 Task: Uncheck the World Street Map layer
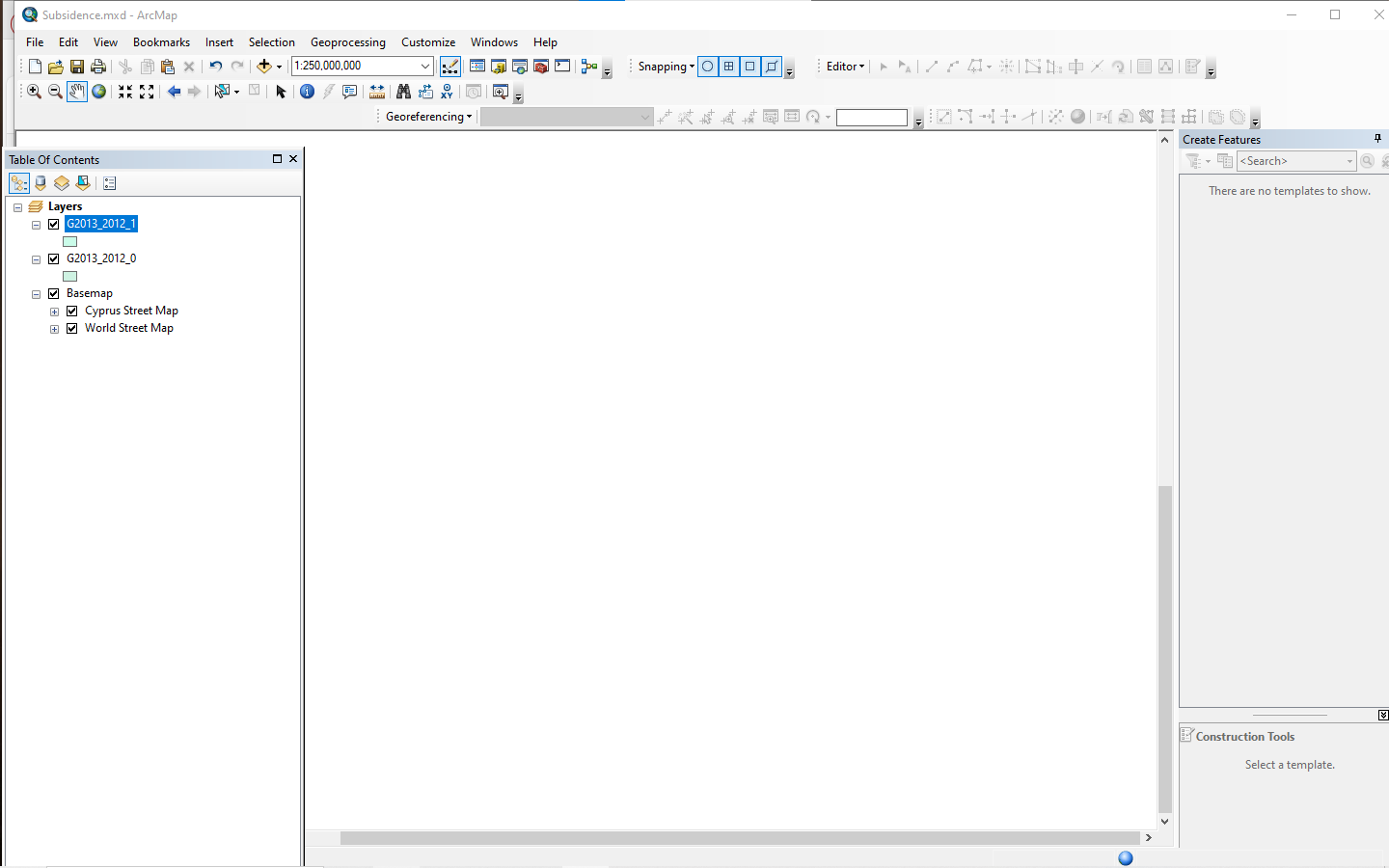(72, 328)
